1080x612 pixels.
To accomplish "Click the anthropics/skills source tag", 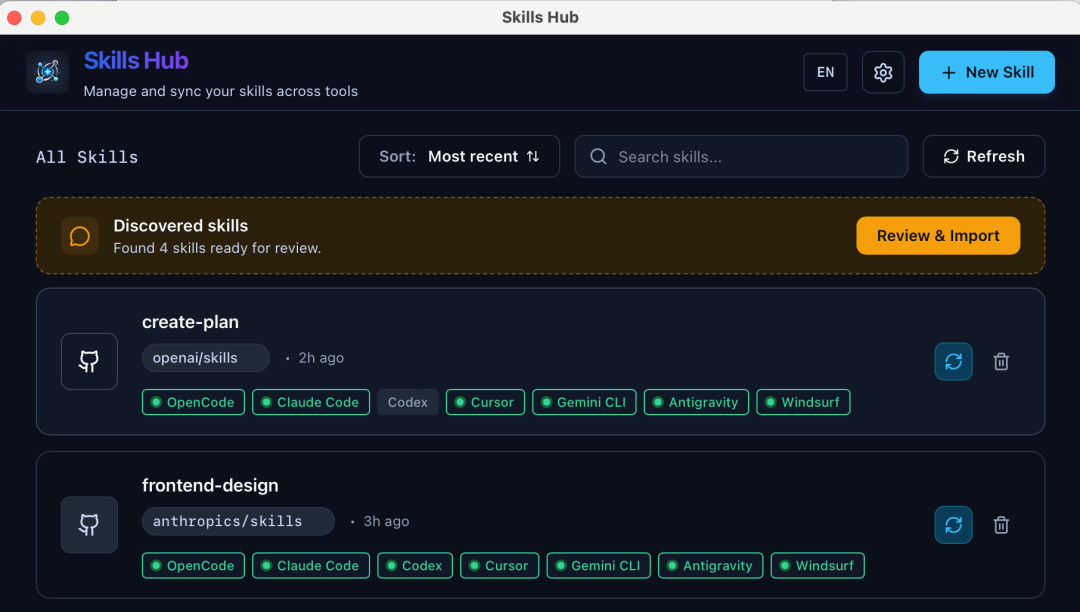I will point(238,521).
